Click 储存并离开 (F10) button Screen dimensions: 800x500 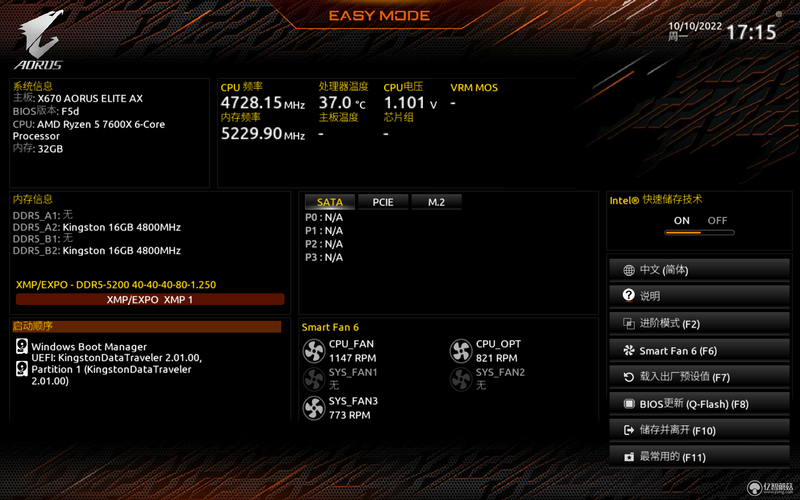tap(699, 431)
